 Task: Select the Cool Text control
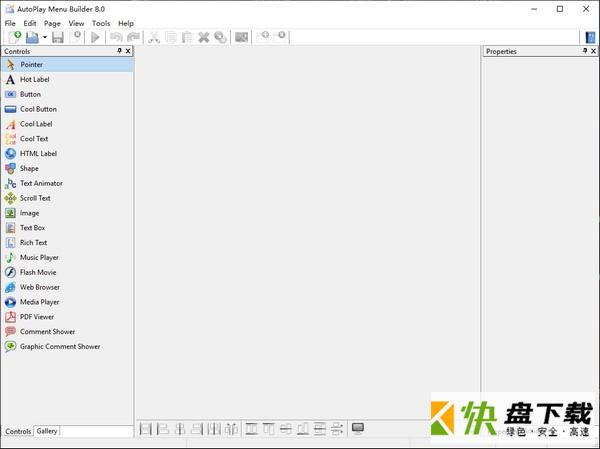(x=67, y=139)
